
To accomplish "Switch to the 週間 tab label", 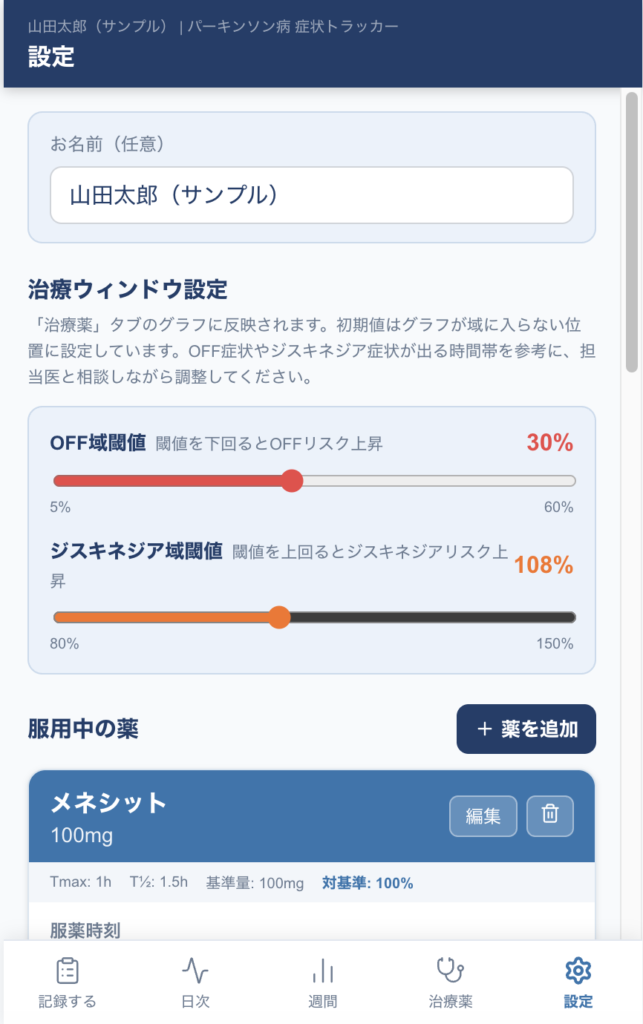I will (322, 1001).
